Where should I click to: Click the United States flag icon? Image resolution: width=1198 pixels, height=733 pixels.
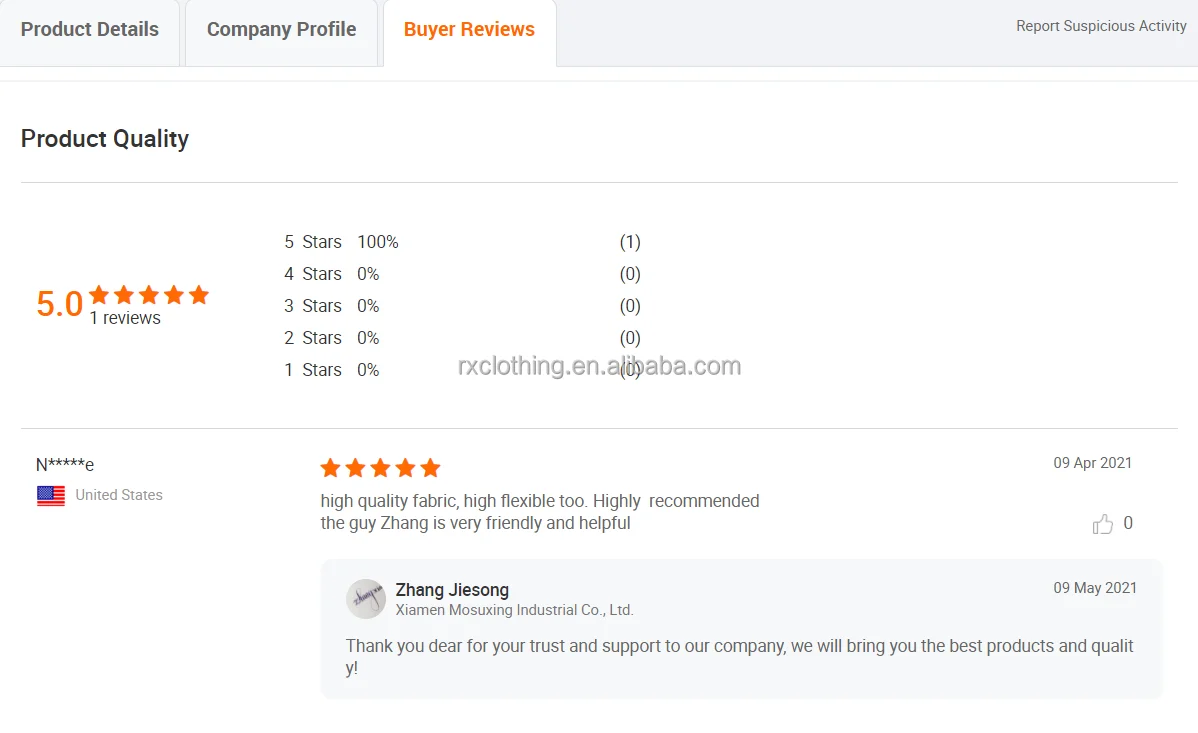(51, 496)
